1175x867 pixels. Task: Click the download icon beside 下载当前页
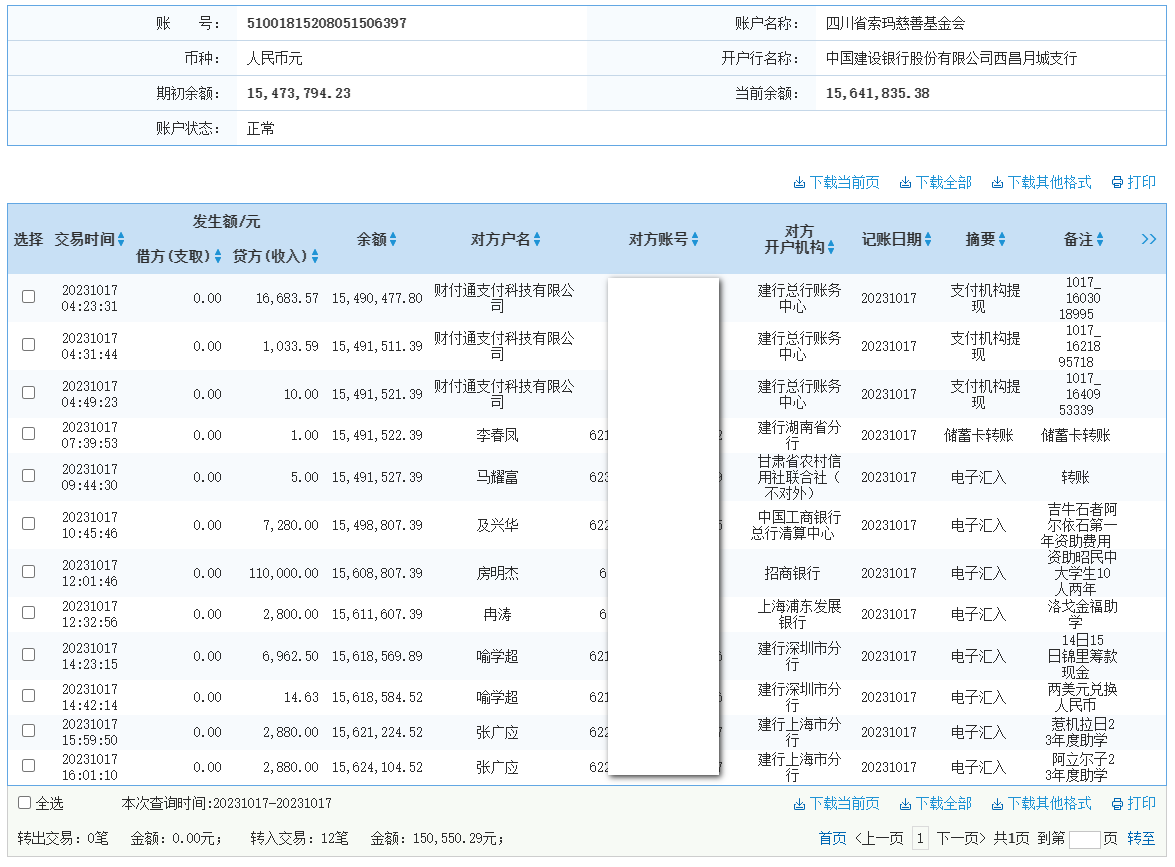(800, 182)
